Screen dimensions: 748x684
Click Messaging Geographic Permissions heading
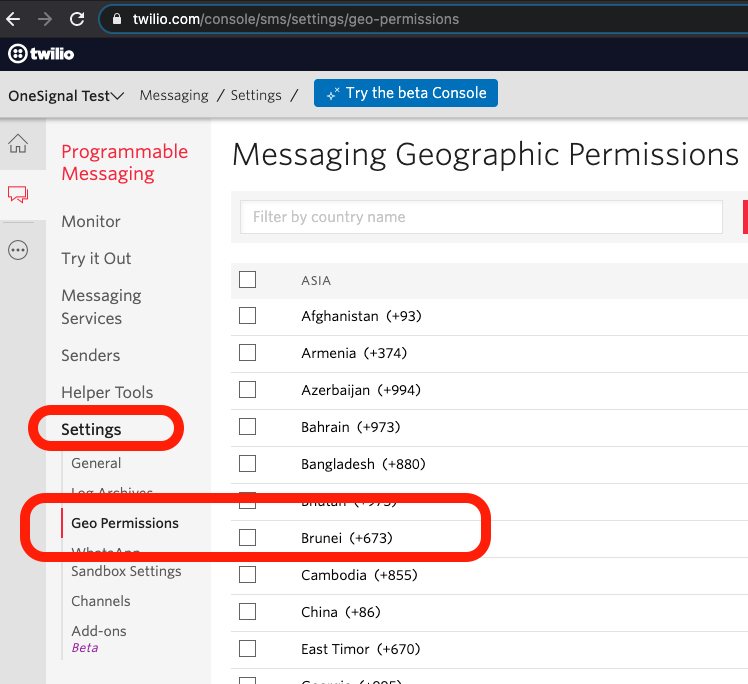click(486, 155)
